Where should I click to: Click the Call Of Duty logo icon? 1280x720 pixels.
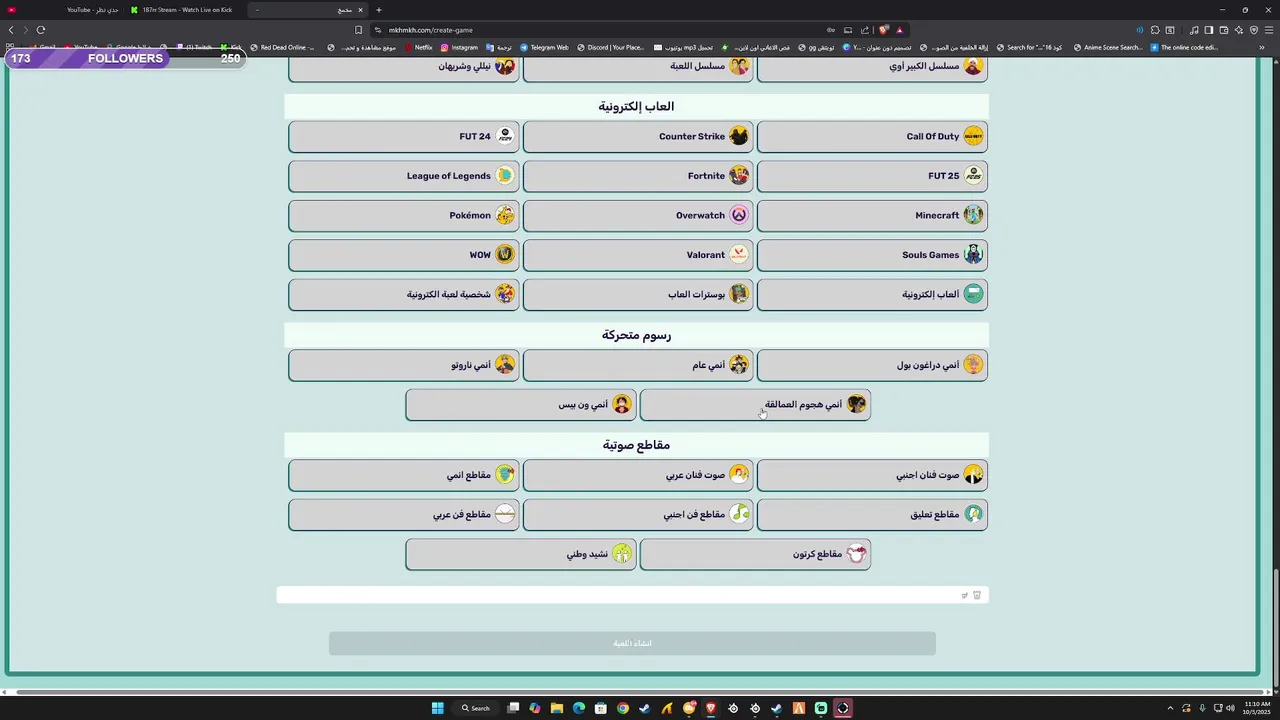tap(973, 137)
